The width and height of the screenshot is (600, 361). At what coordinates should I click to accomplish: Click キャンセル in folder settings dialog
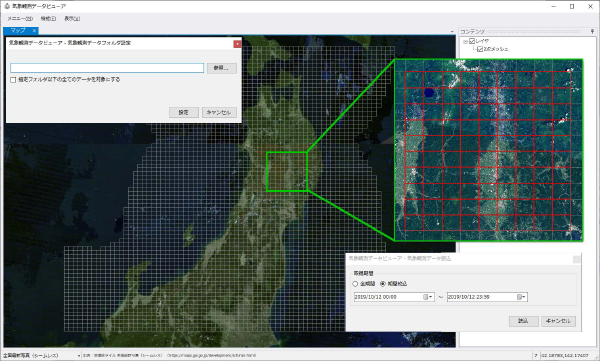(219, 112)
